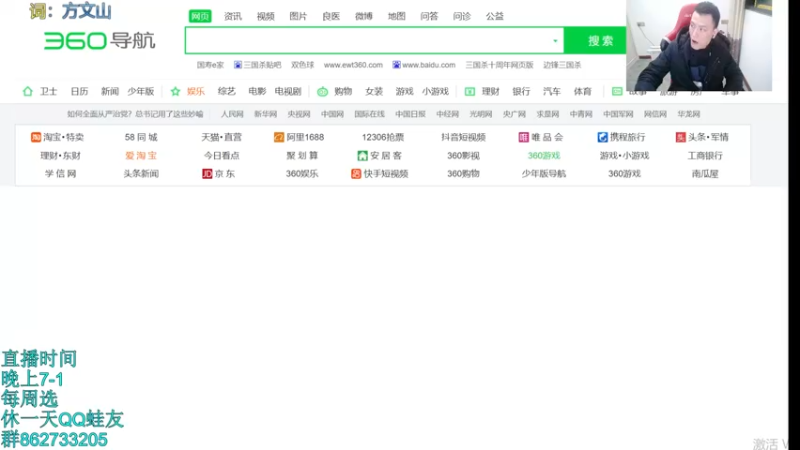This screenshot has height=450, width=800.
Task: Click the green finance icon beside 理财
Action: click(x=470, y=91)
